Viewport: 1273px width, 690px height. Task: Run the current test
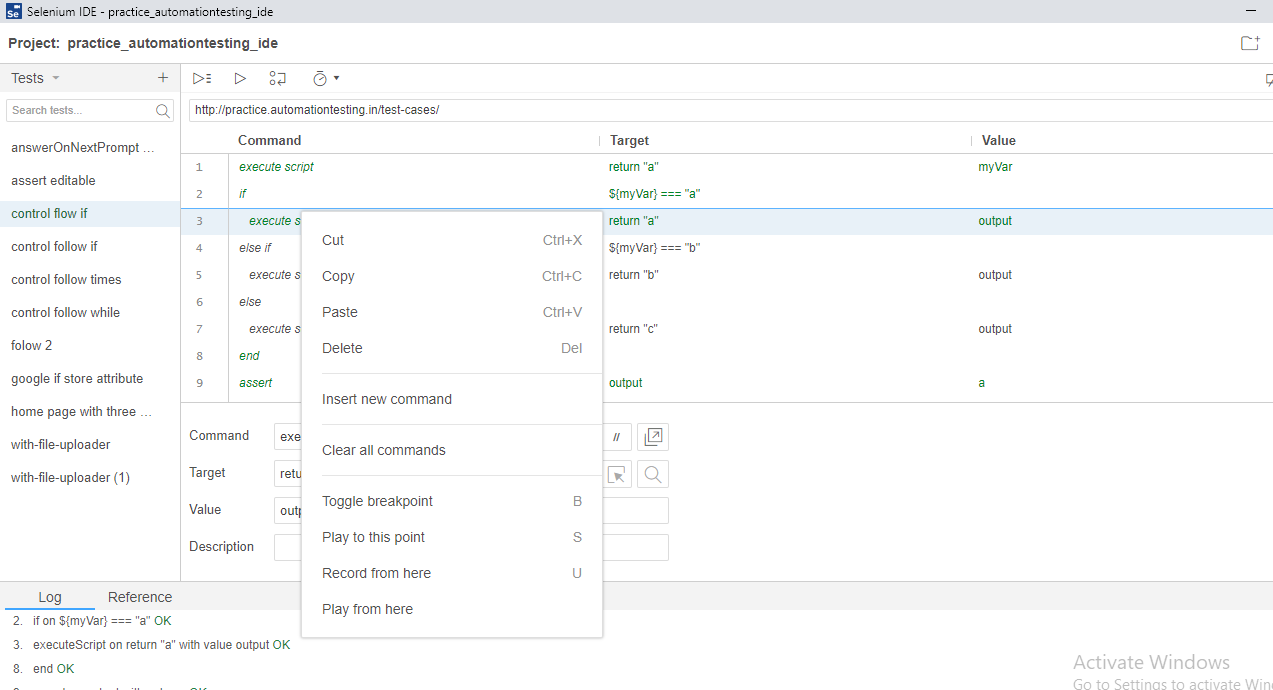coord(240,78)
